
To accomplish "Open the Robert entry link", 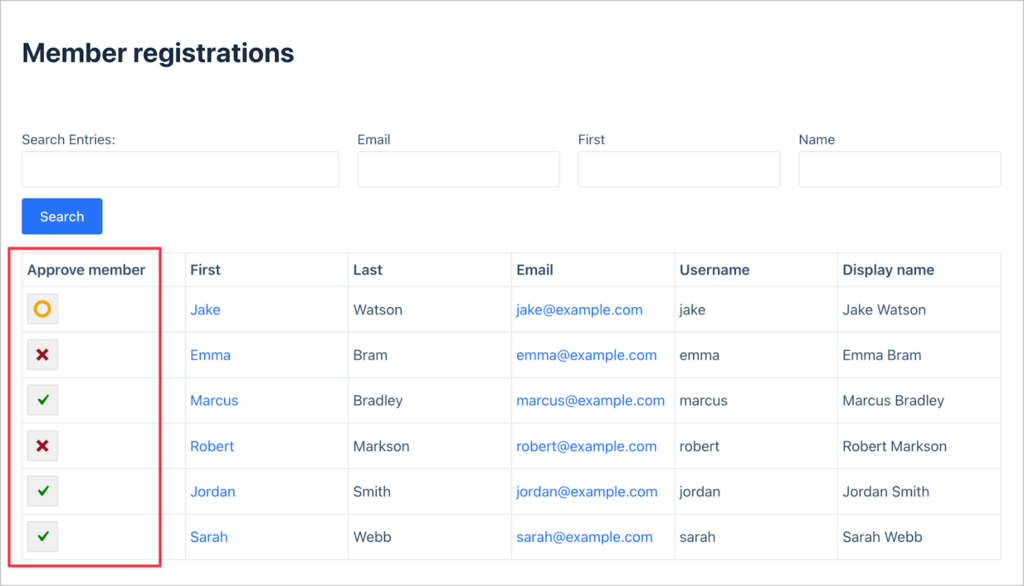I will click(x=212, y=446).
